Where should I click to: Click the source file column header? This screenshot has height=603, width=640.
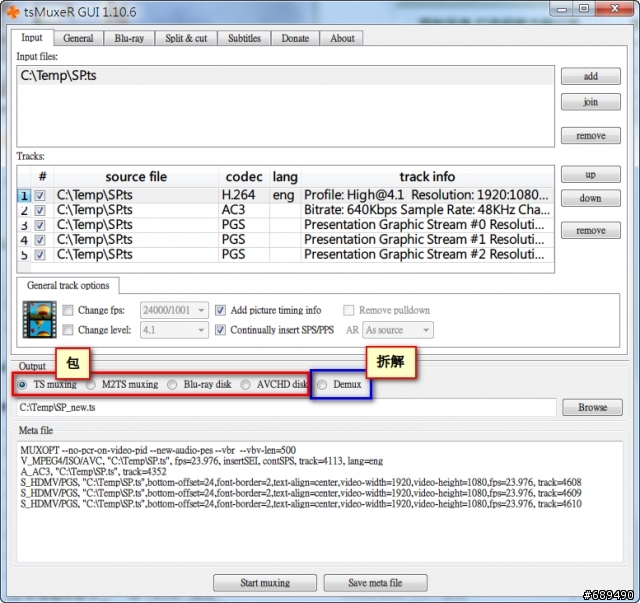pos(136,177)
